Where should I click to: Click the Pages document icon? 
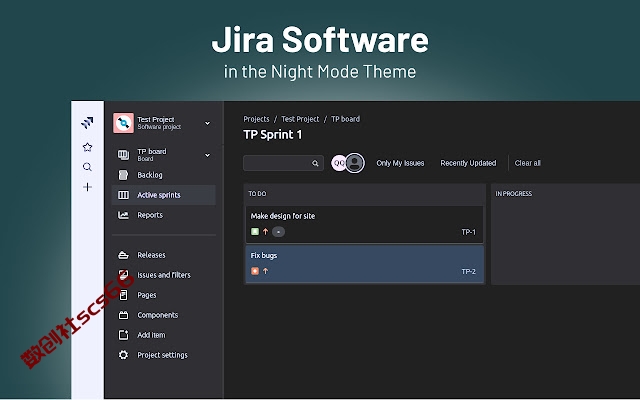123,295
